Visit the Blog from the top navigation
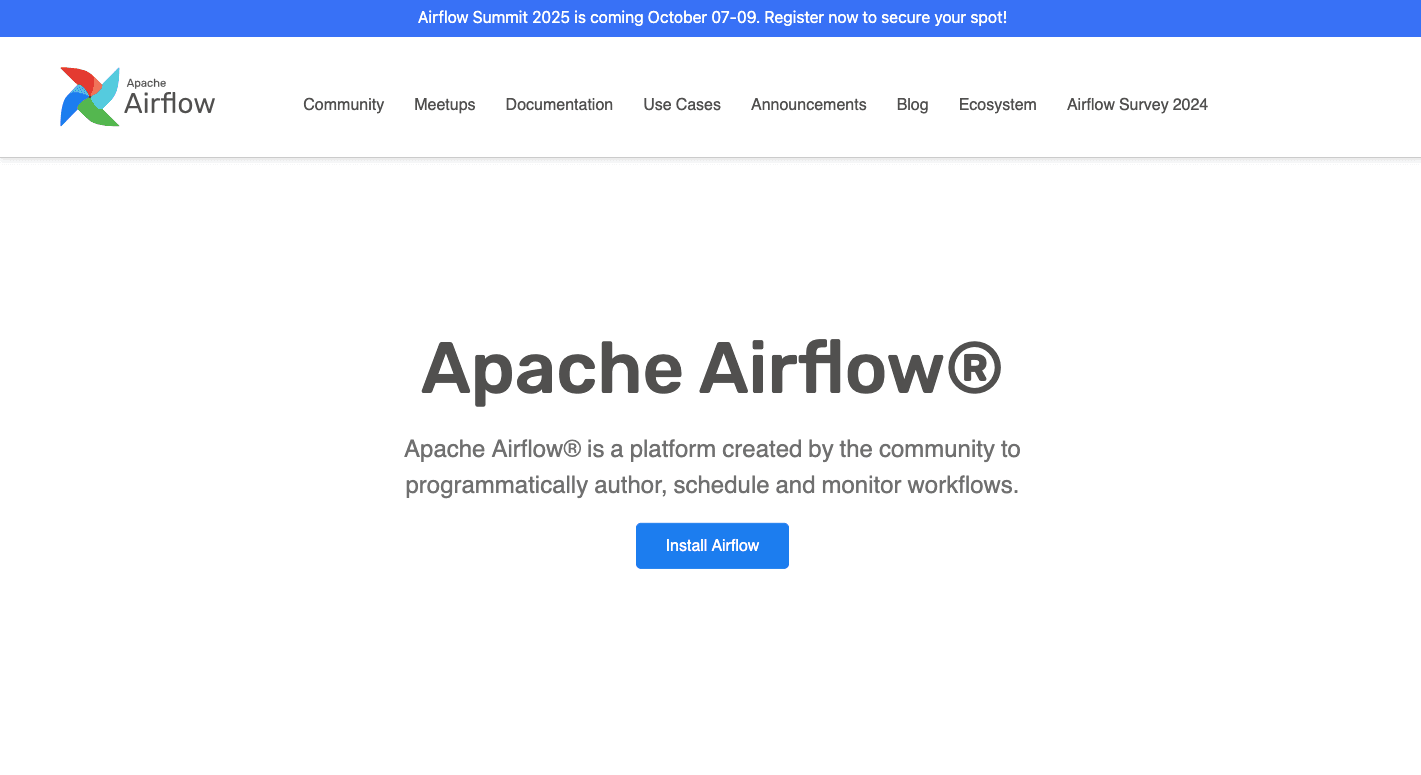 point(912,105)
